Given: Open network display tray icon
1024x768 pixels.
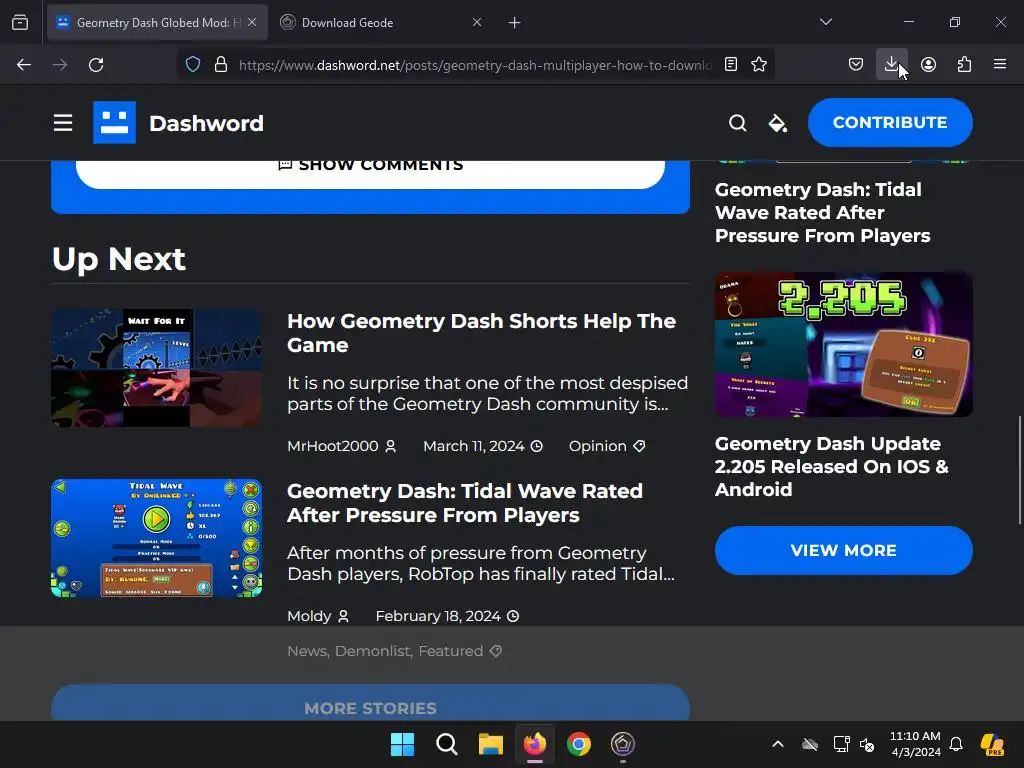Looking at the screenshot, I should pyautogui.click(x=841, y=744).
